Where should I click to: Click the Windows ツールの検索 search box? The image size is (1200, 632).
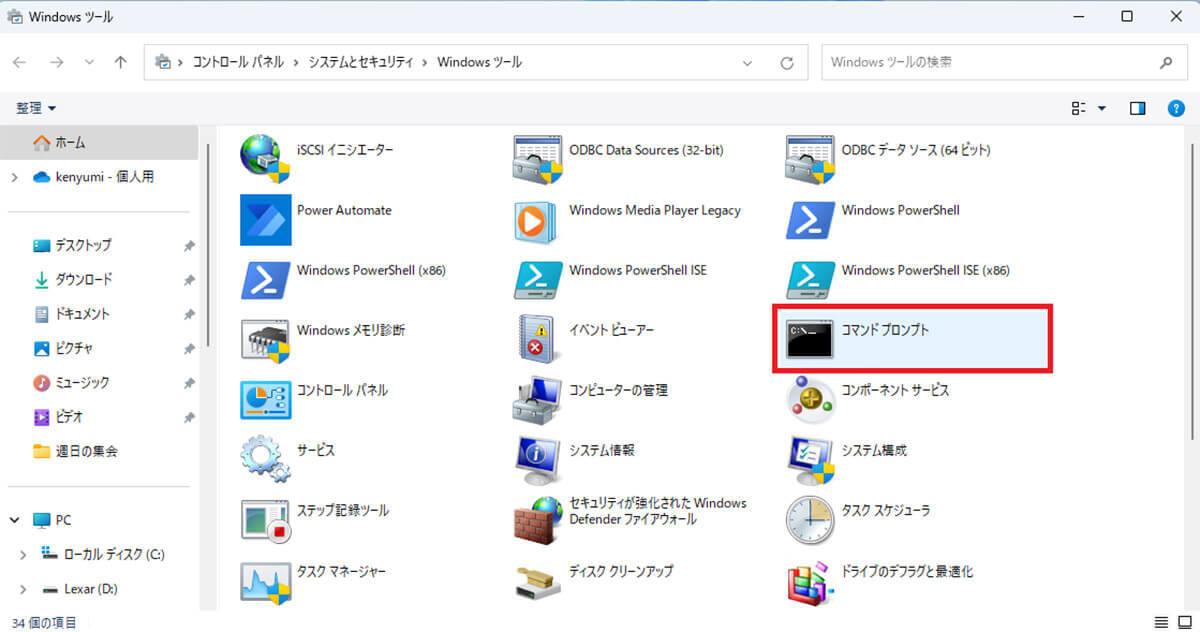[x=1003, y=62]
